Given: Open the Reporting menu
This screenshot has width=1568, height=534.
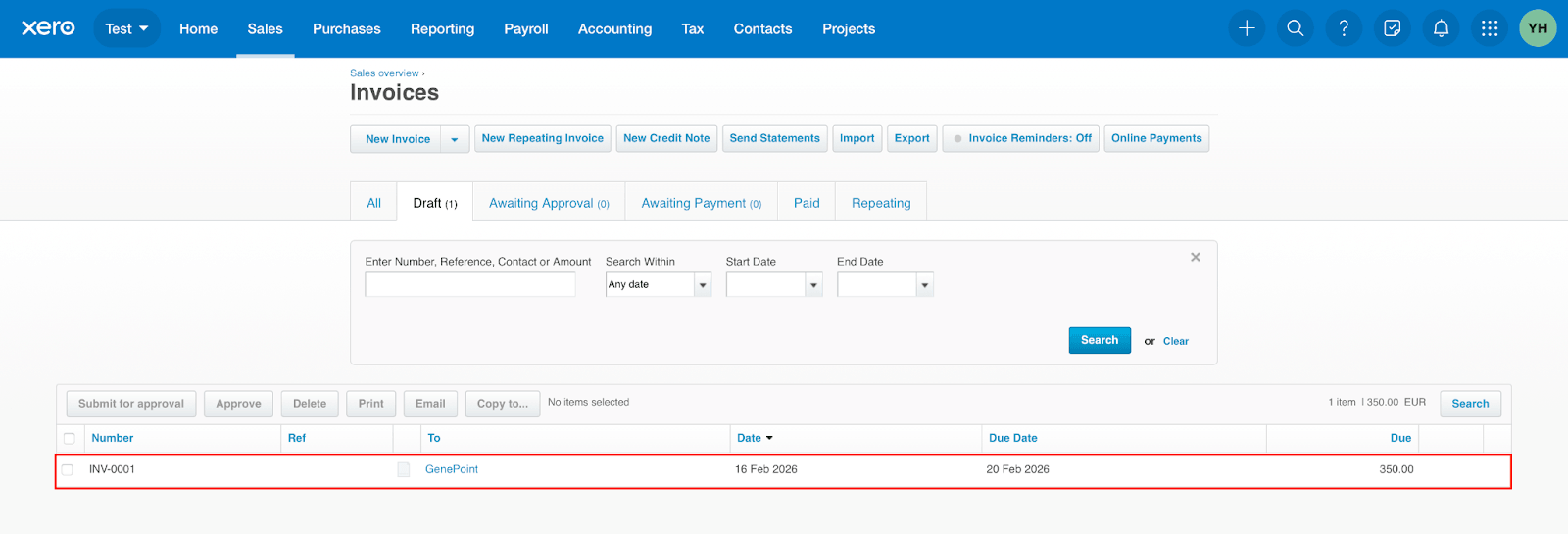Looking at the screenshot, I should point(442,28).
